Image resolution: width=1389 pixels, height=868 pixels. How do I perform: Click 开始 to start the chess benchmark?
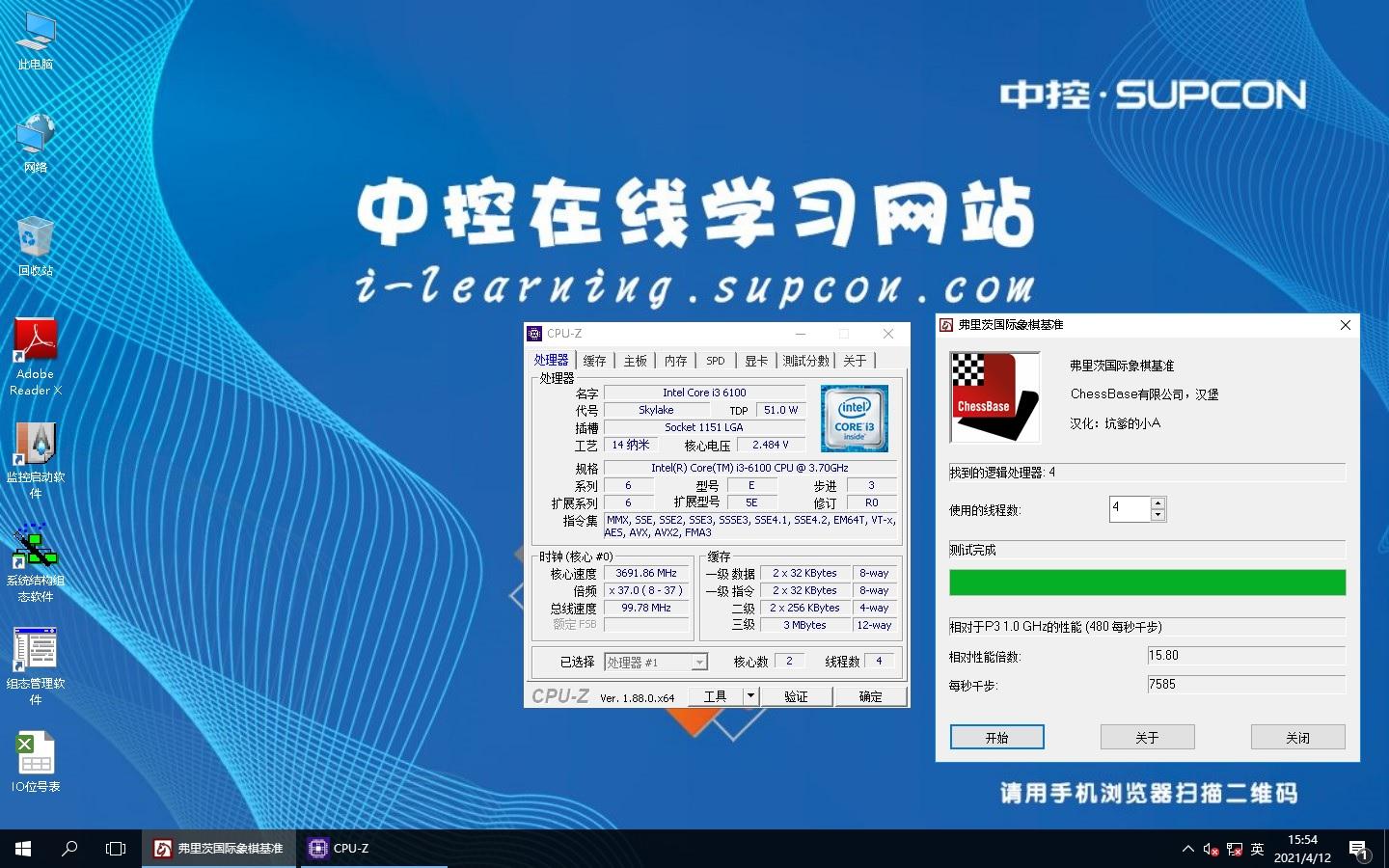996,737
